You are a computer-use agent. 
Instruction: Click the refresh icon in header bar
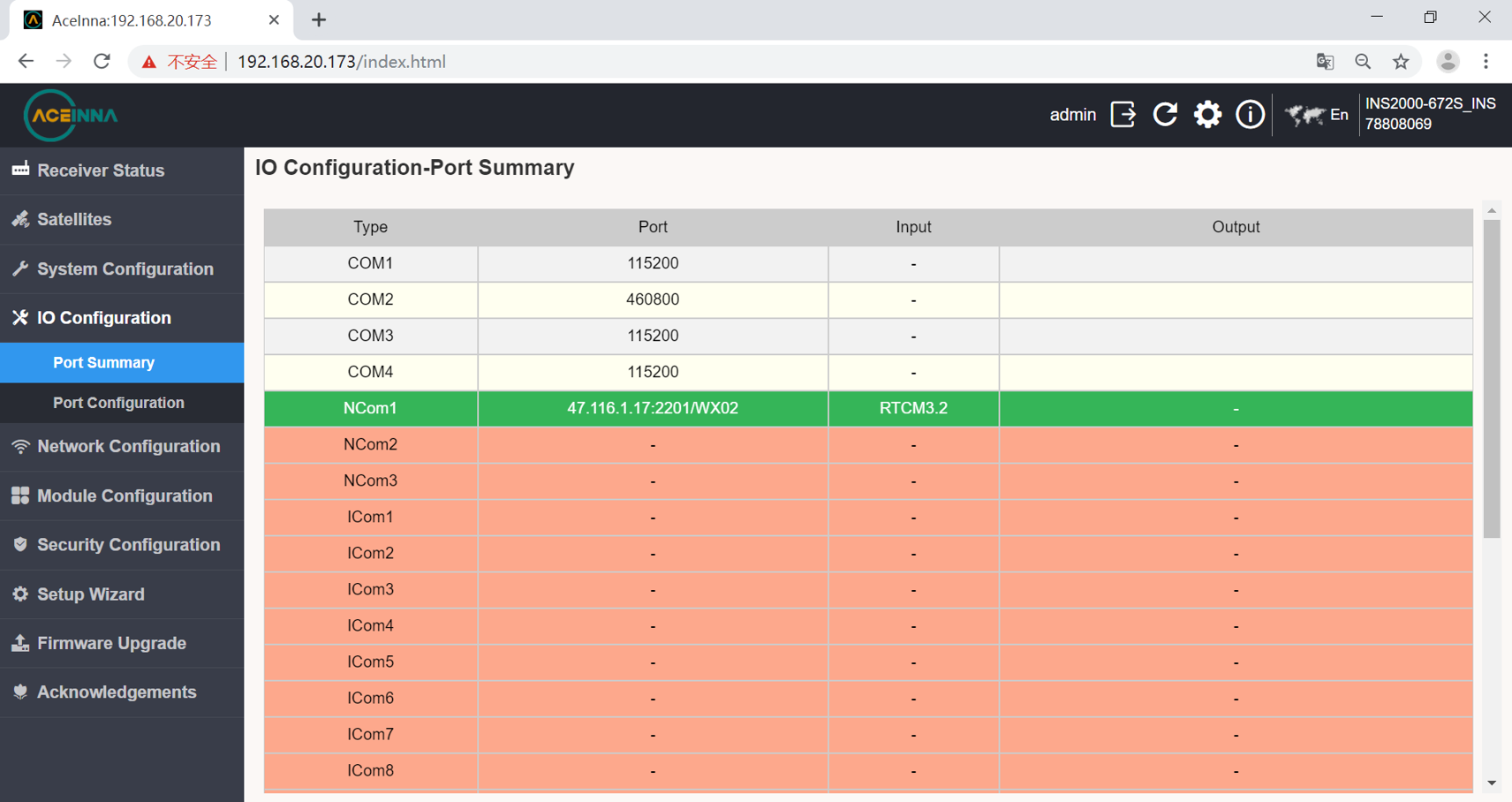pos(1165,115)
